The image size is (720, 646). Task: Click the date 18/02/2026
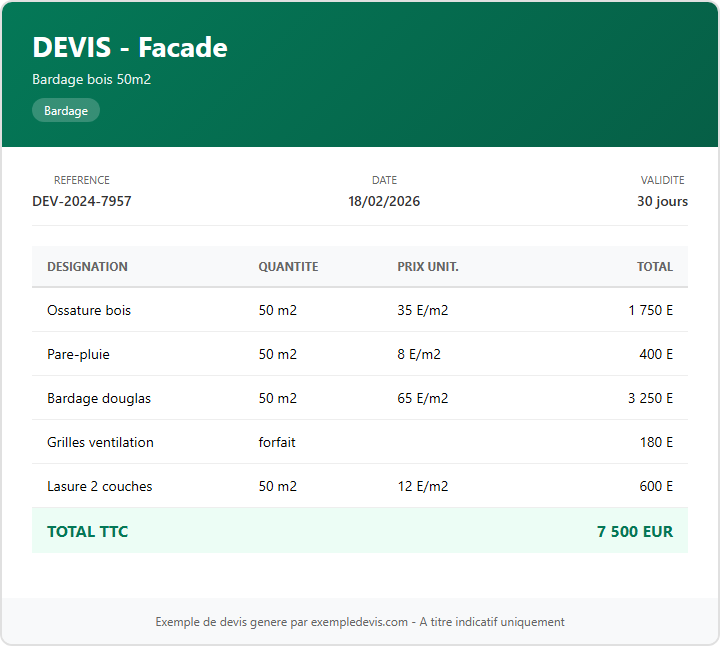coord(384,201)
